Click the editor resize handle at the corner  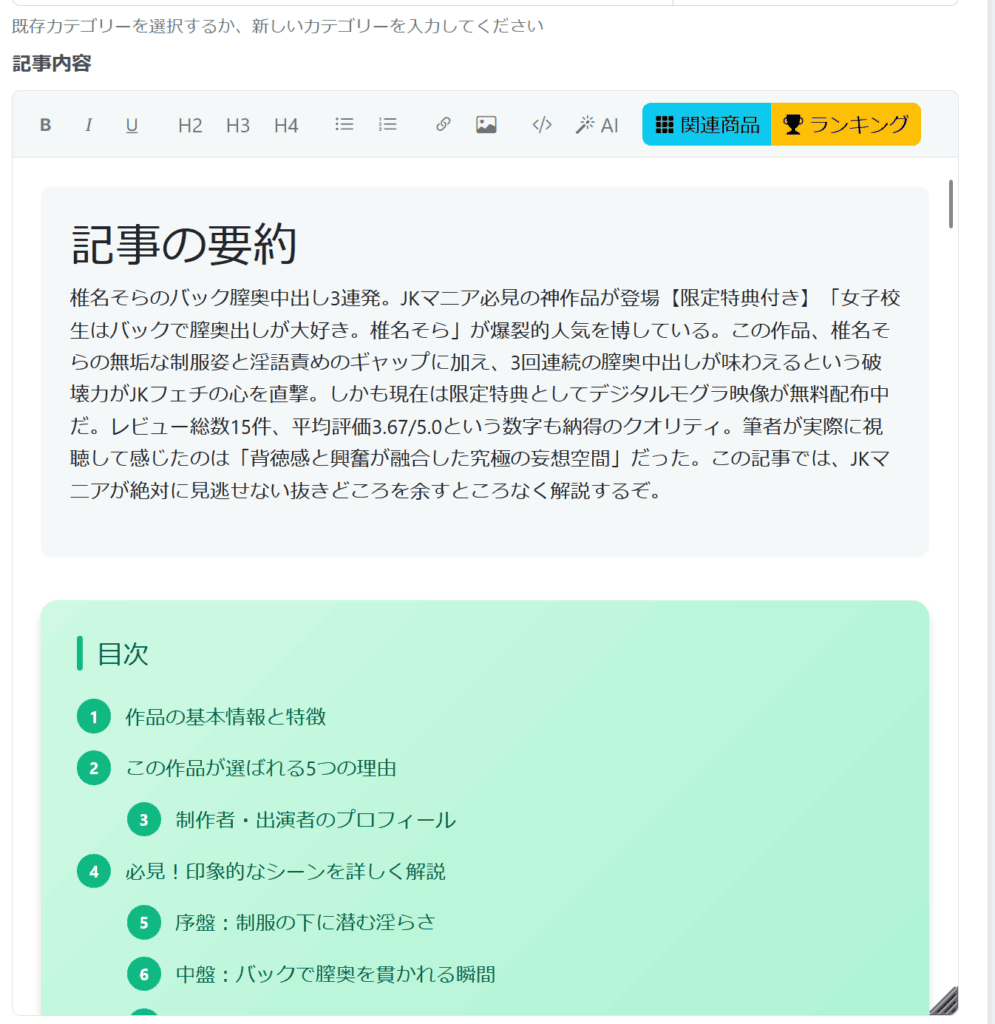point(944,1002)
